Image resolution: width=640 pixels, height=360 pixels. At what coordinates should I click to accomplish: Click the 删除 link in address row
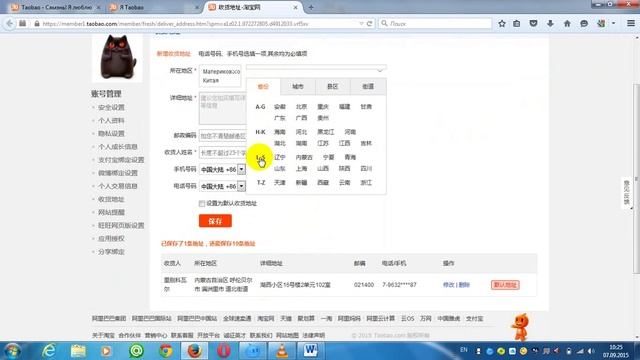tap(464, 285)
